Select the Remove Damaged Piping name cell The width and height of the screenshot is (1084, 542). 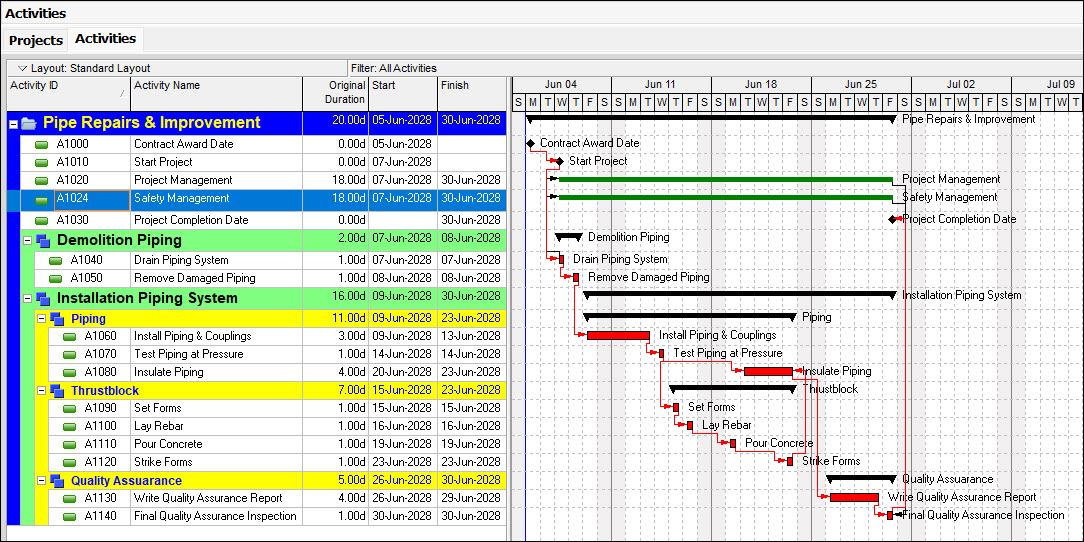point(216,279)
